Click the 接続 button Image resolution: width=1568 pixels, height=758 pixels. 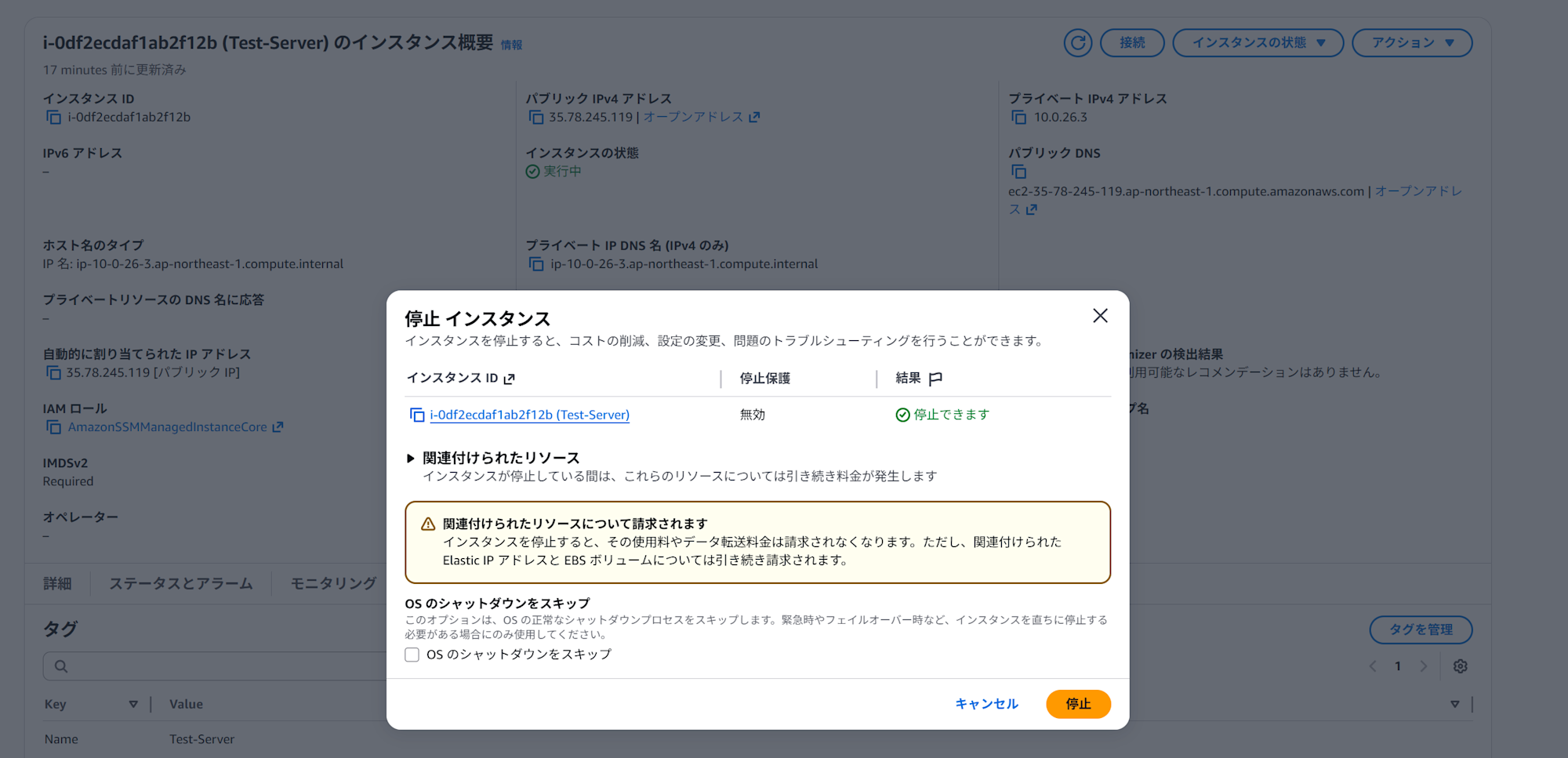coord(1132,42)
